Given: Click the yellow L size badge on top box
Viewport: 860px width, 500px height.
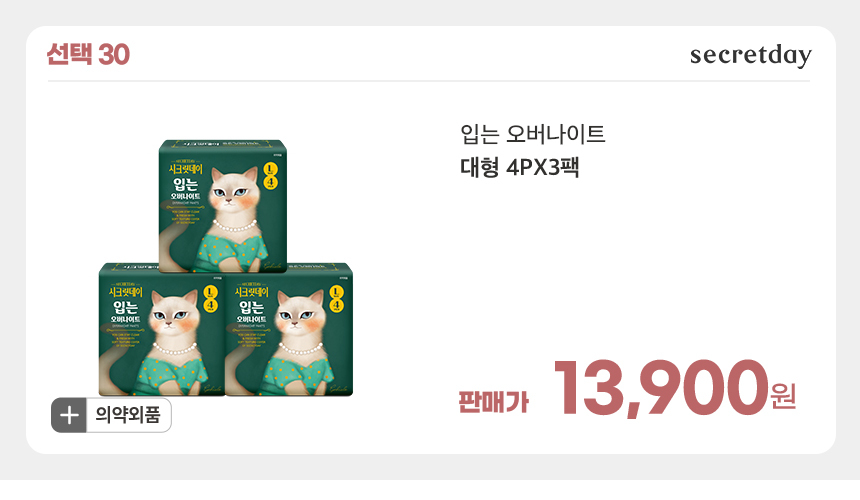Looking at the screenshot, I should 270,169.
